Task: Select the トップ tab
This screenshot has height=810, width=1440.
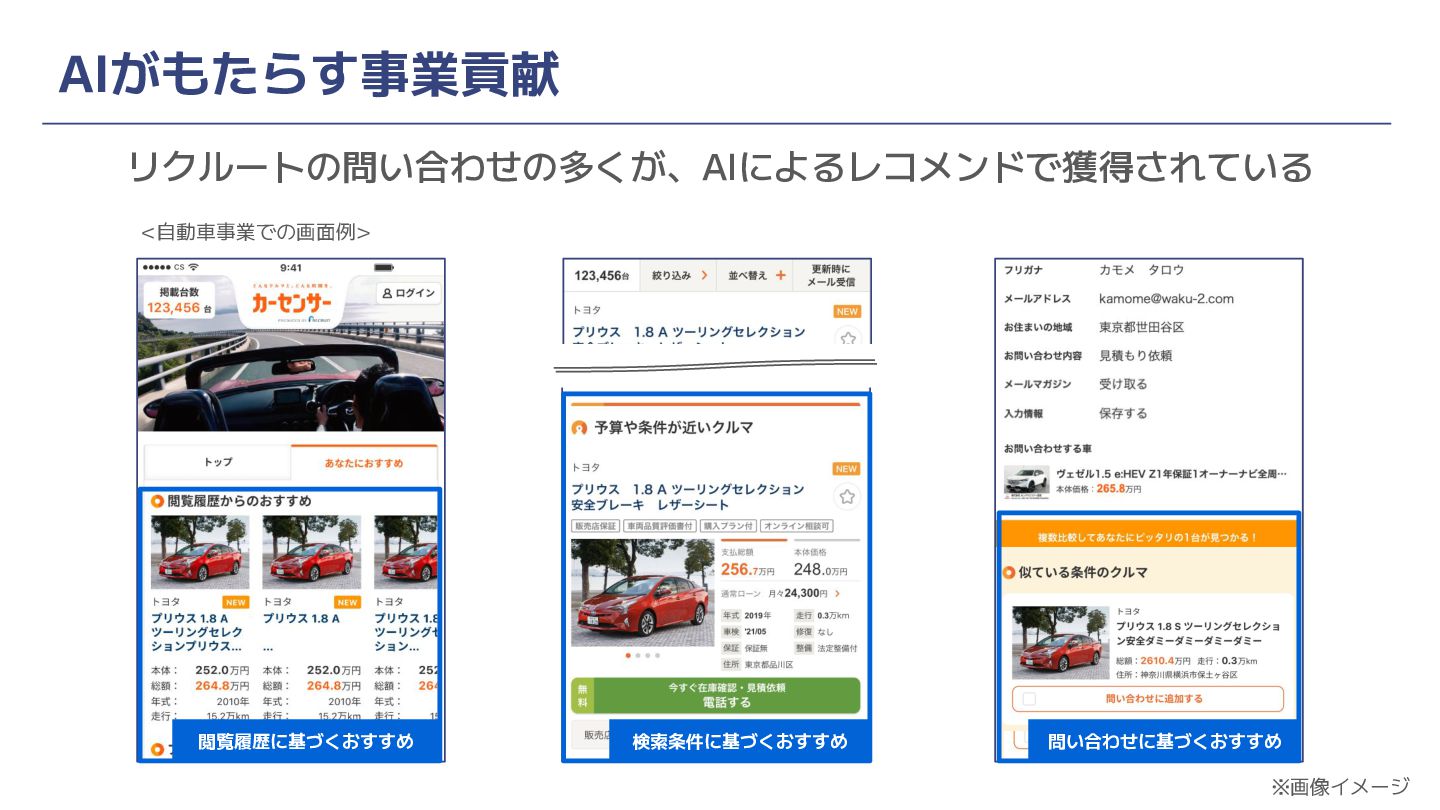Action: [218, 462]
